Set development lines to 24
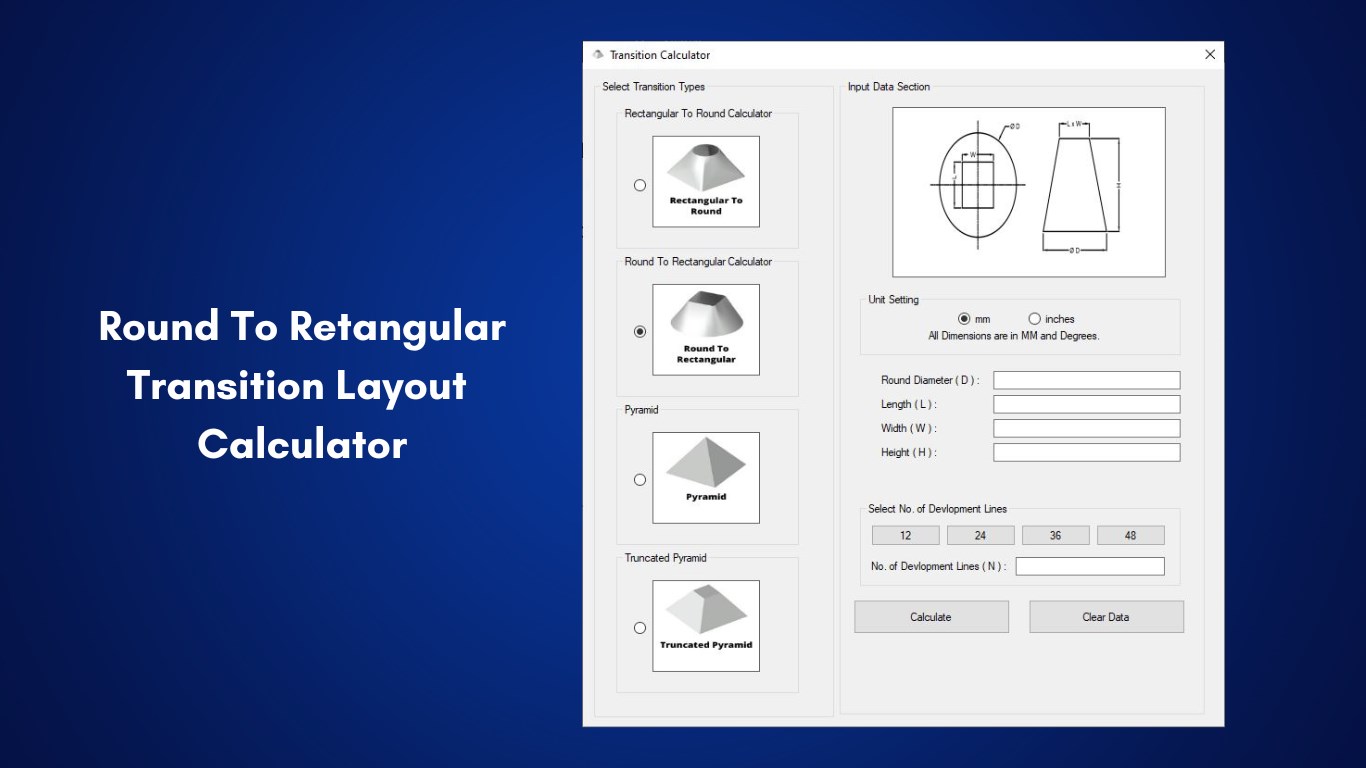 click(x=981, y=536)
